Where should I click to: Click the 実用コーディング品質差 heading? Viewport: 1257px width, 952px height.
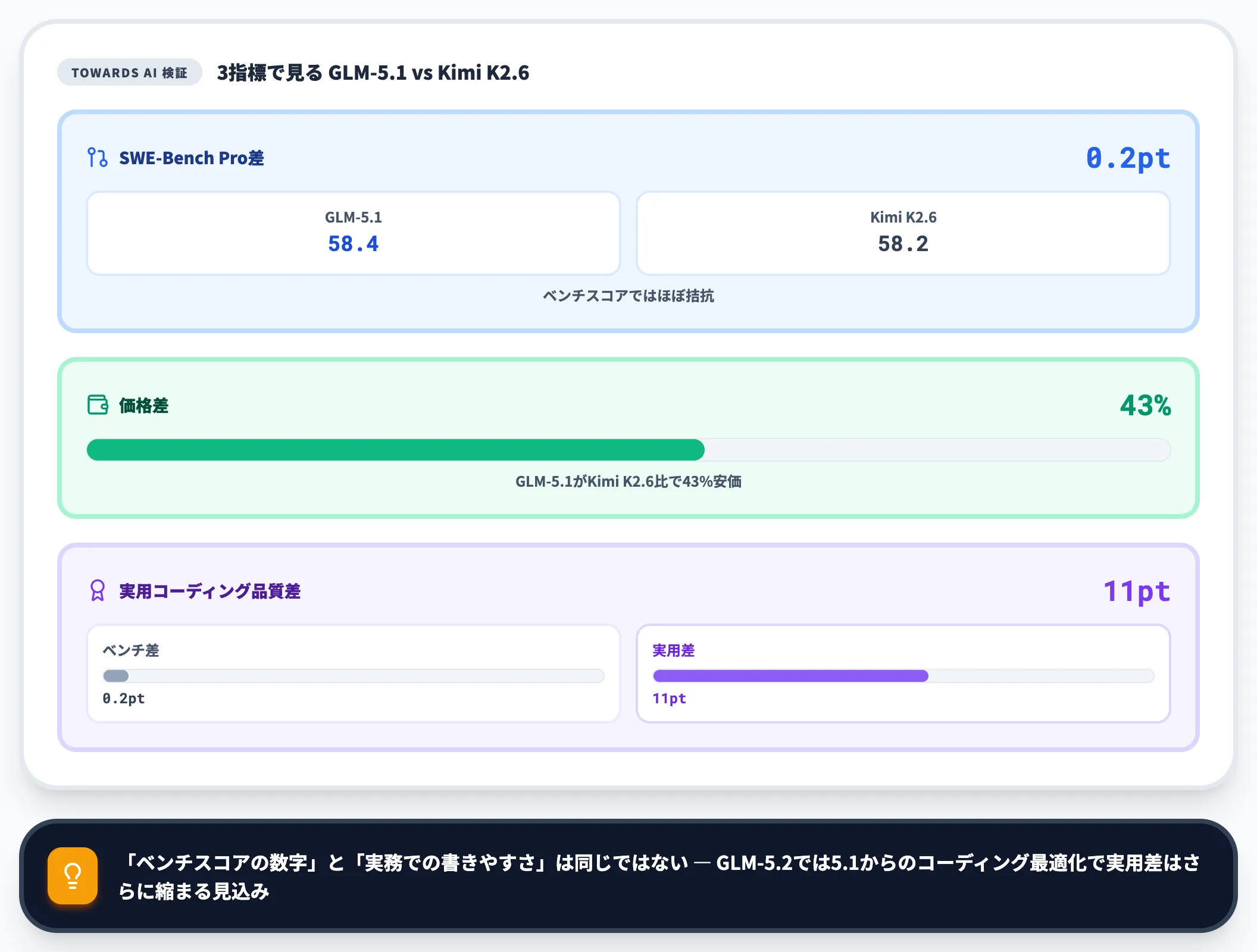[x=210, y=591]
